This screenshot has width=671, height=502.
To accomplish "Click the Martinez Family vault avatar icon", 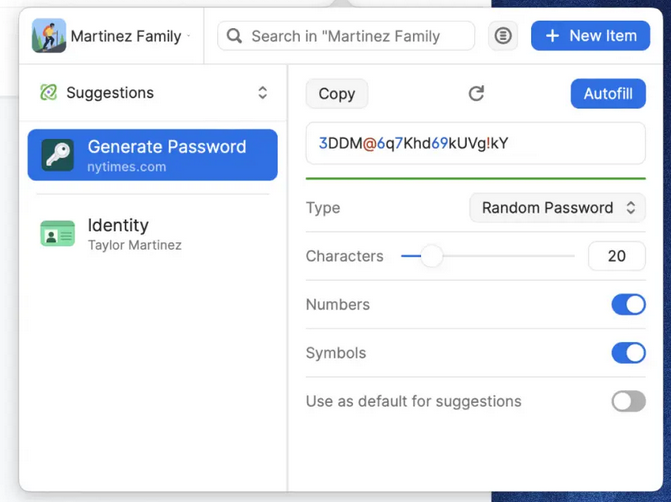I will click(x=49, y=36).
